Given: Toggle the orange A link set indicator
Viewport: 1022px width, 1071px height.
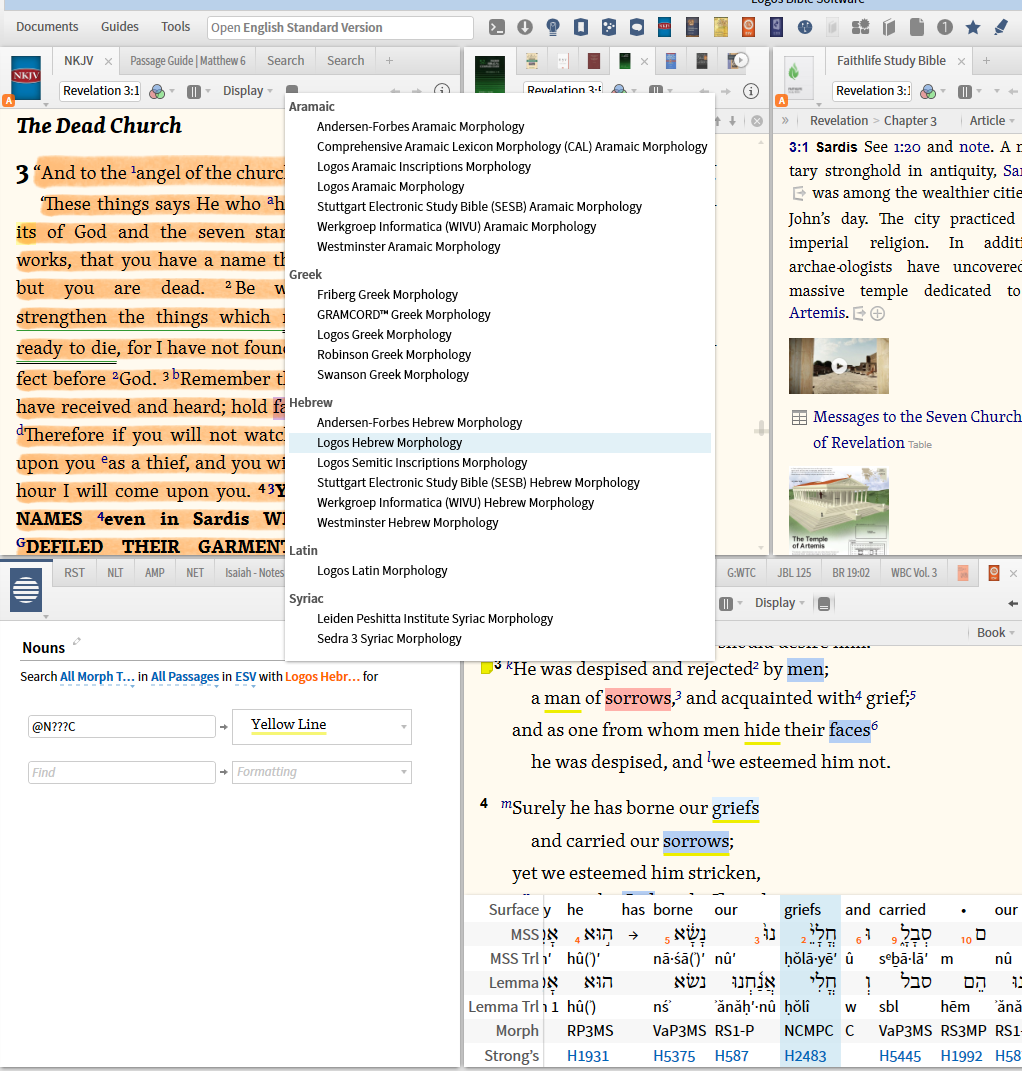Looking at the screenshot, I should coord(10,101).
